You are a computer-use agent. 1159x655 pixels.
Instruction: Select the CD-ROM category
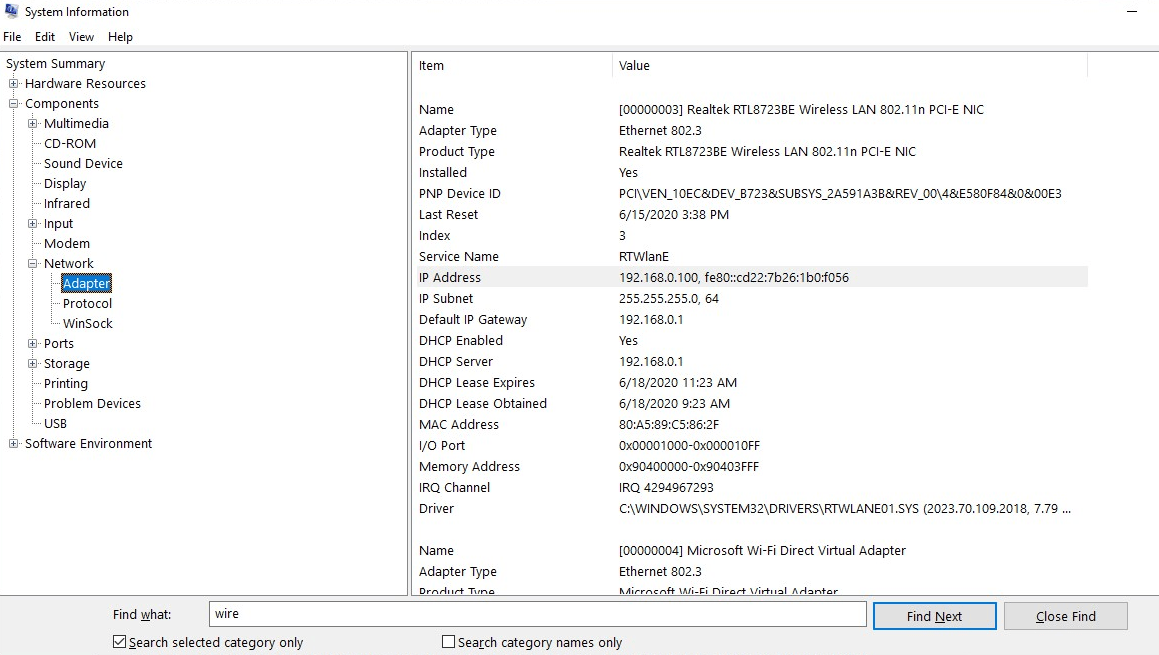point(70,143)
